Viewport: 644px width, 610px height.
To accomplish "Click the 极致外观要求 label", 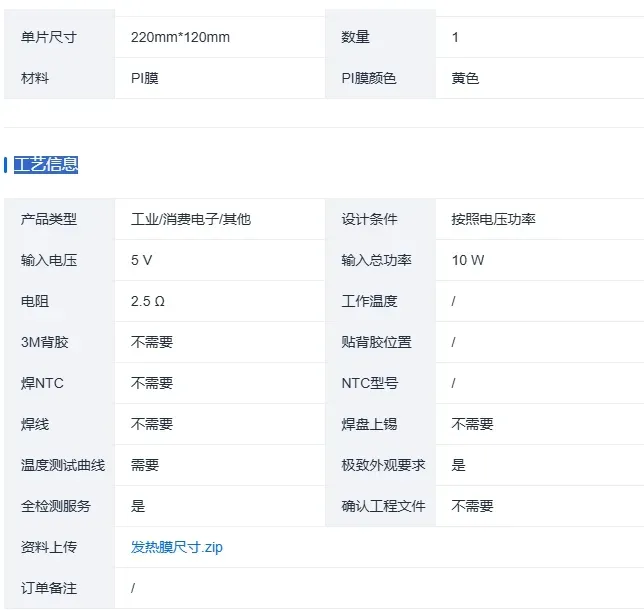I will 383,465.
